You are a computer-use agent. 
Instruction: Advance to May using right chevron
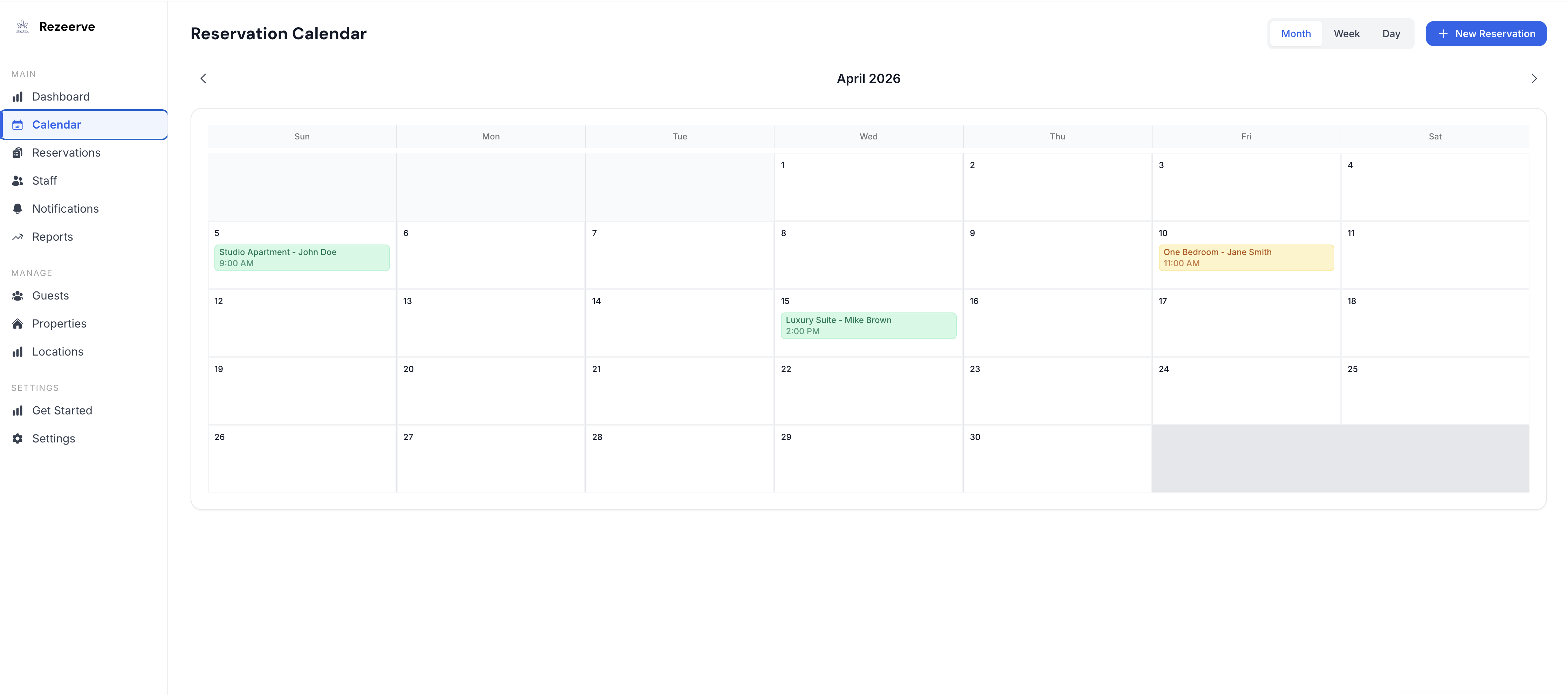tap(1534, 78)
